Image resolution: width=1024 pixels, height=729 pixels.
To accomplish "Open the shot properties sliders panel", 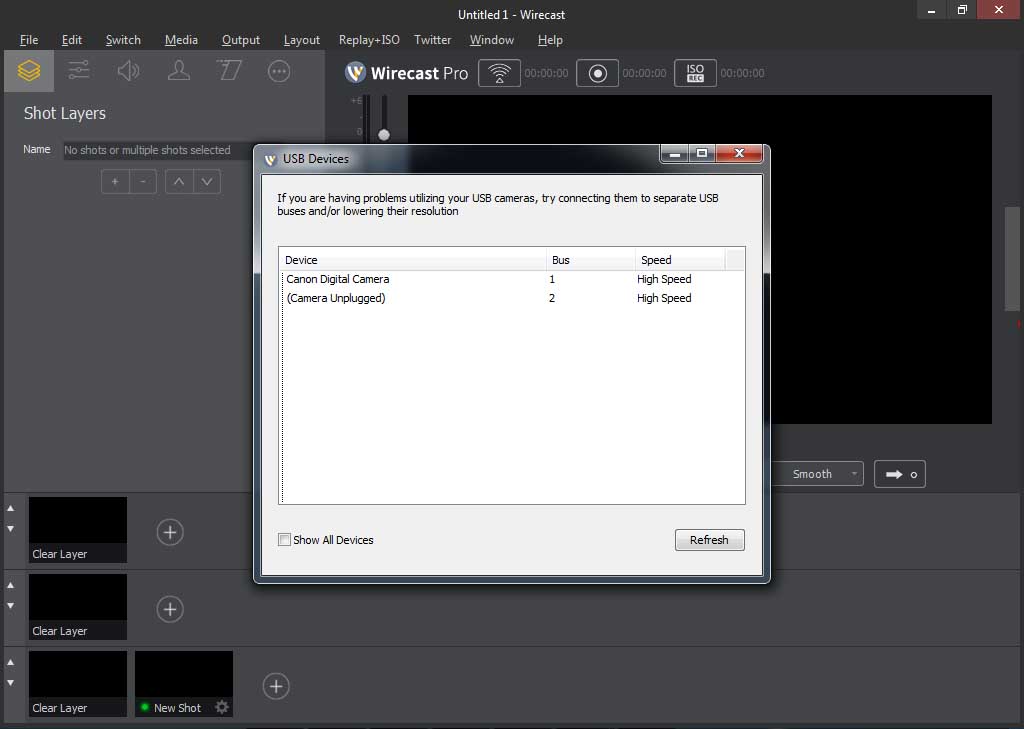I will 79,71.
